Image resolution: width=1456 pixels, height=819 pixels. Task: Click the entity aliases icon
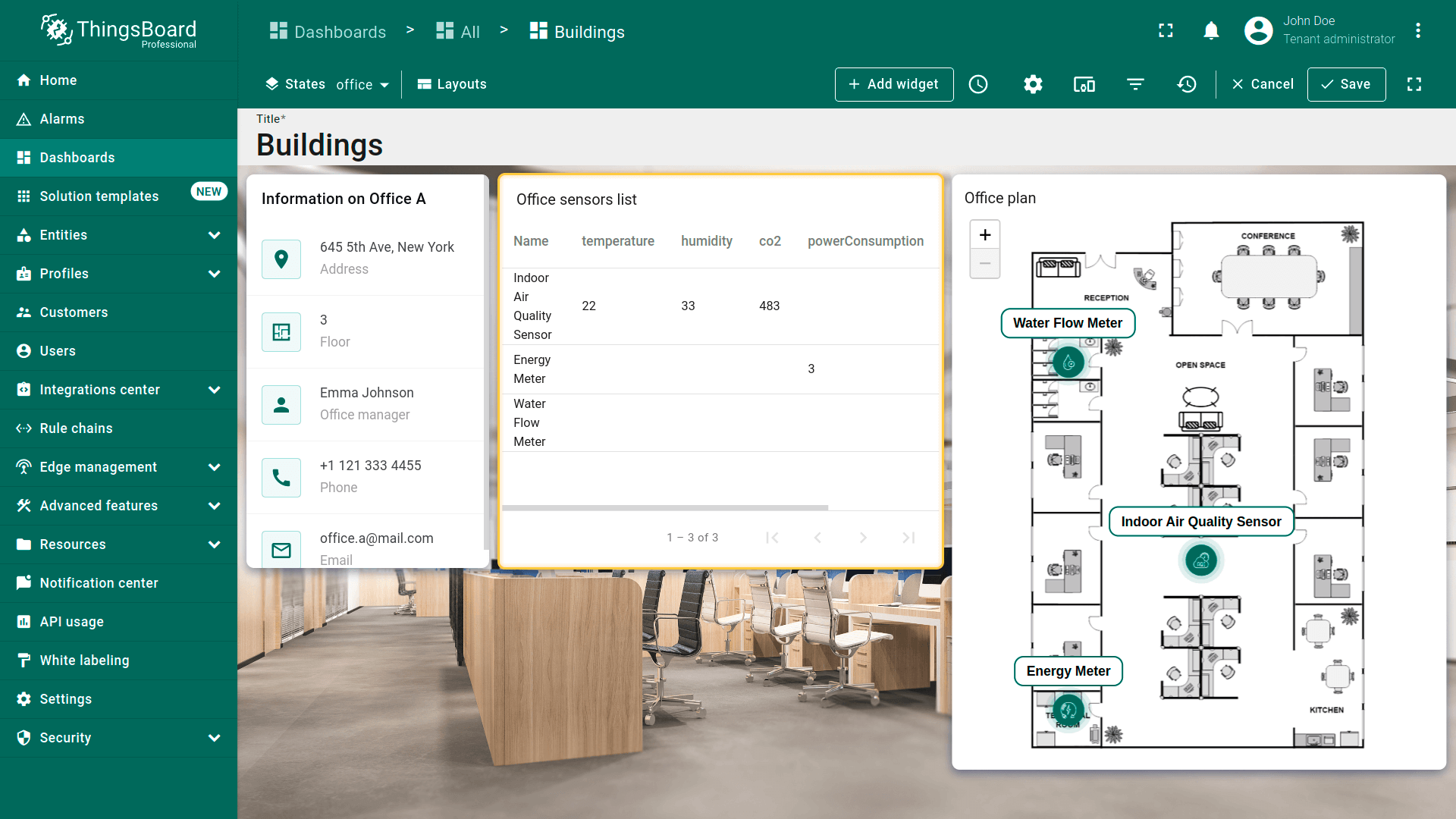(x=1084, y=84)
